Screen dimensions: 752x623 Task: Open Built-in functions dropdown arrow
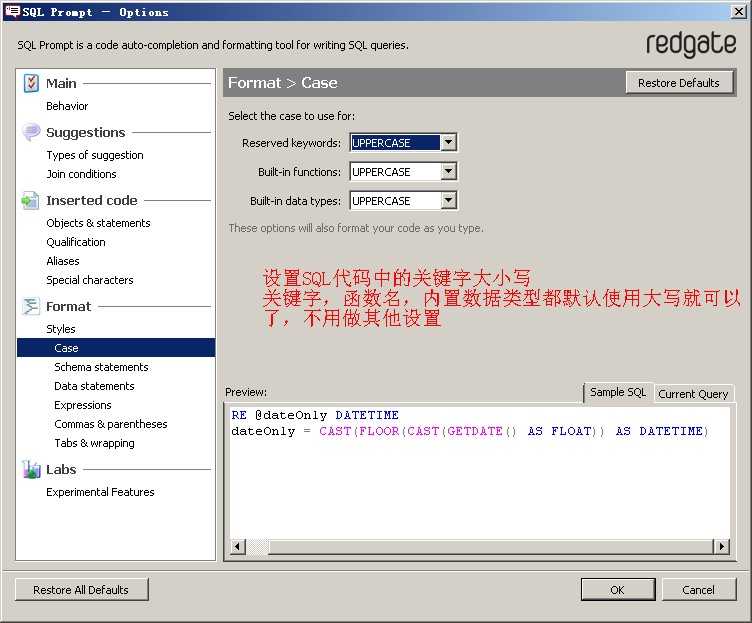[x=448, y=171]
